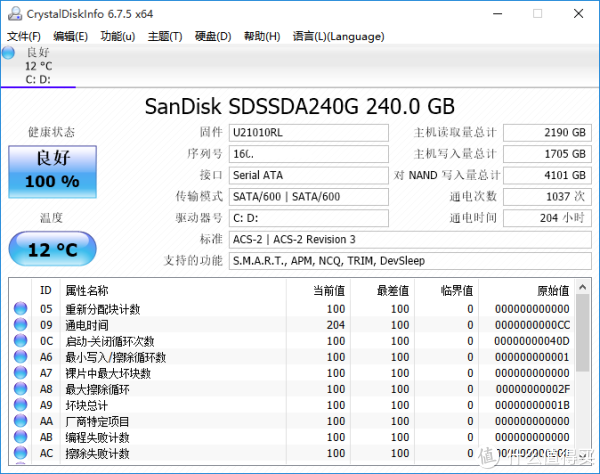Click the ID column header
Screen dimensions: 600x474
point(46,290)
